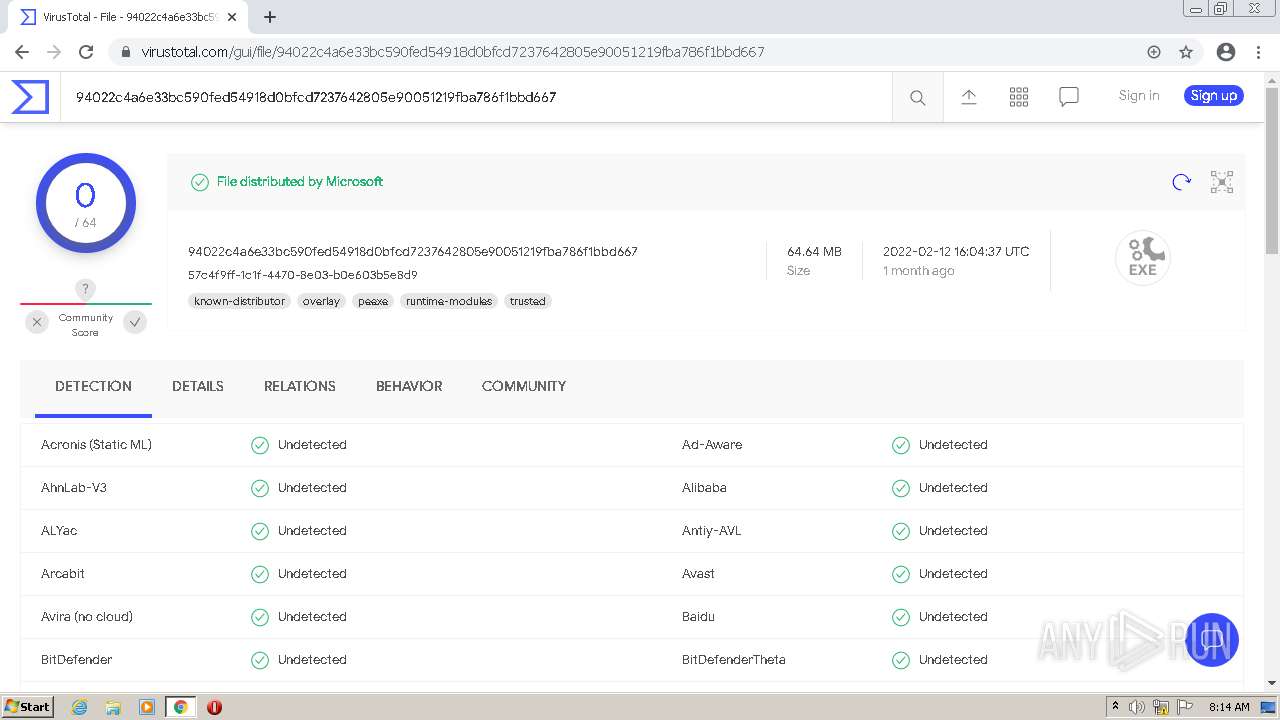This screenshot has height=720, width=1280.
Task: Click the Sign in link
Action: click(x=1139, y=96)
